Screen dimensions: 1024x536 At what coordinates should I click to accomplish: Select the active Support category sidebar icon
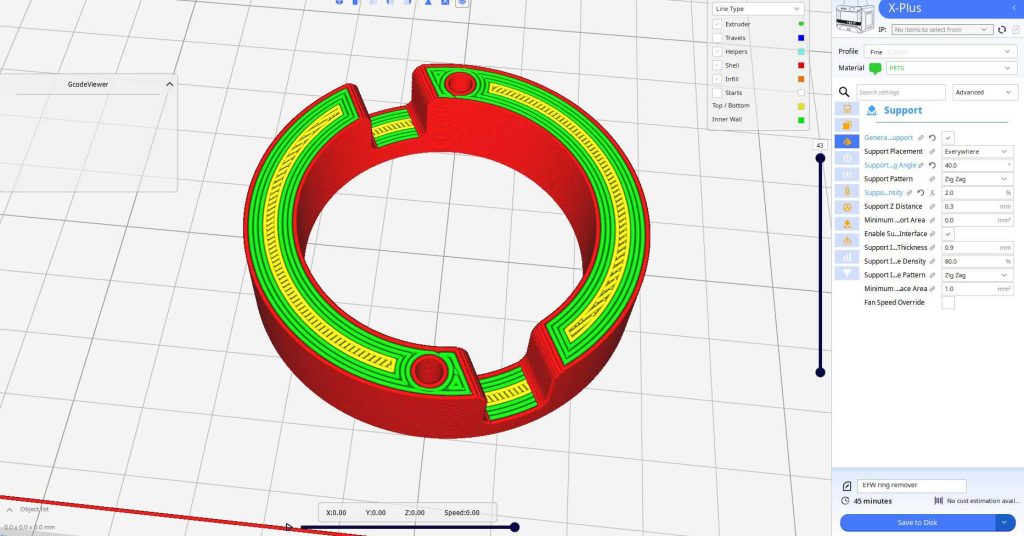click(x=847, y=141)
